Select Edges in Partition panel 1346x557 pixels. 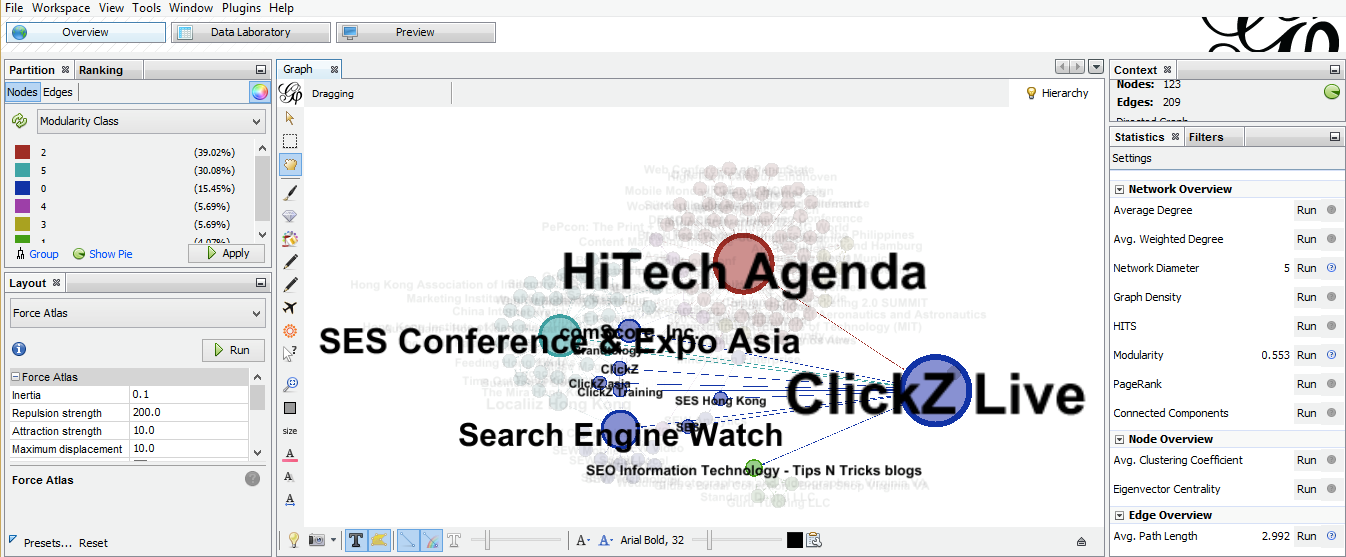(x=58, y=92)
